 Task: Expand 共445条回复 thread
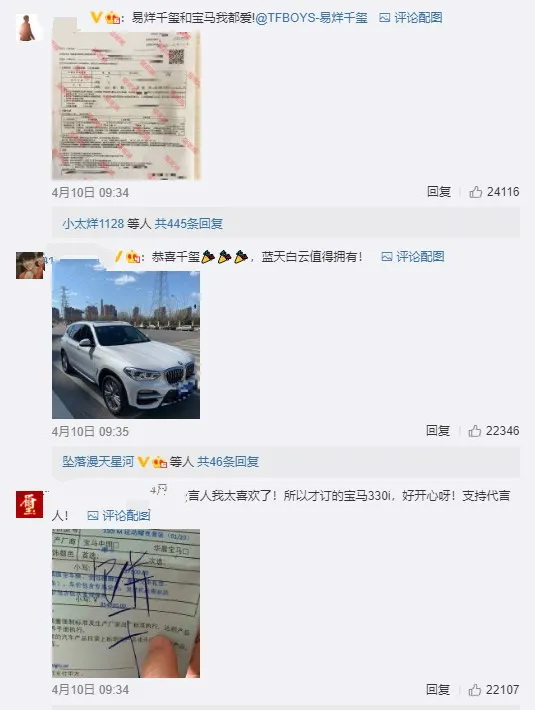tap(189, 223)
